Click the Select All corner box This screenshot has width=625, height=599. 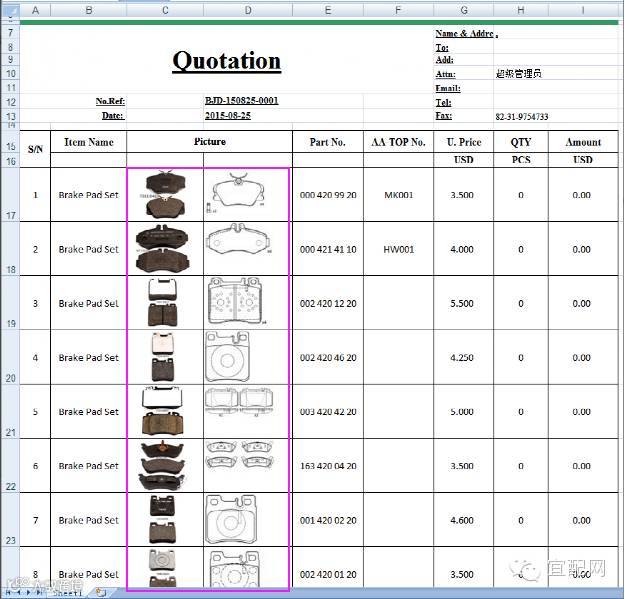pos(10,10)
